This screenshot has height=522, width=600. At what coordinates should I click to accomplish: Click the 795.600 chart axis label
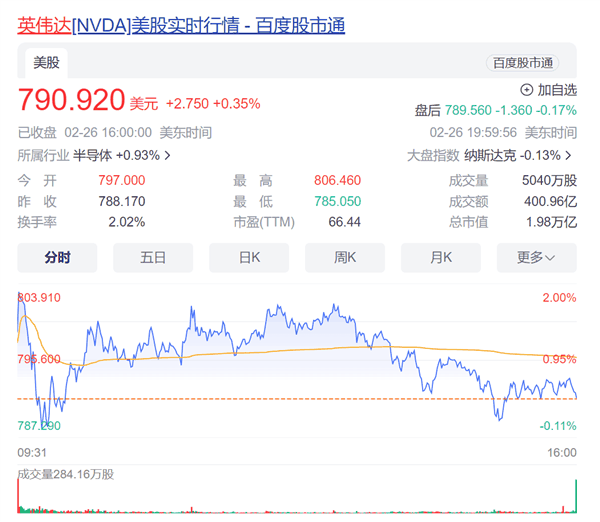click(x=39, y=359)
